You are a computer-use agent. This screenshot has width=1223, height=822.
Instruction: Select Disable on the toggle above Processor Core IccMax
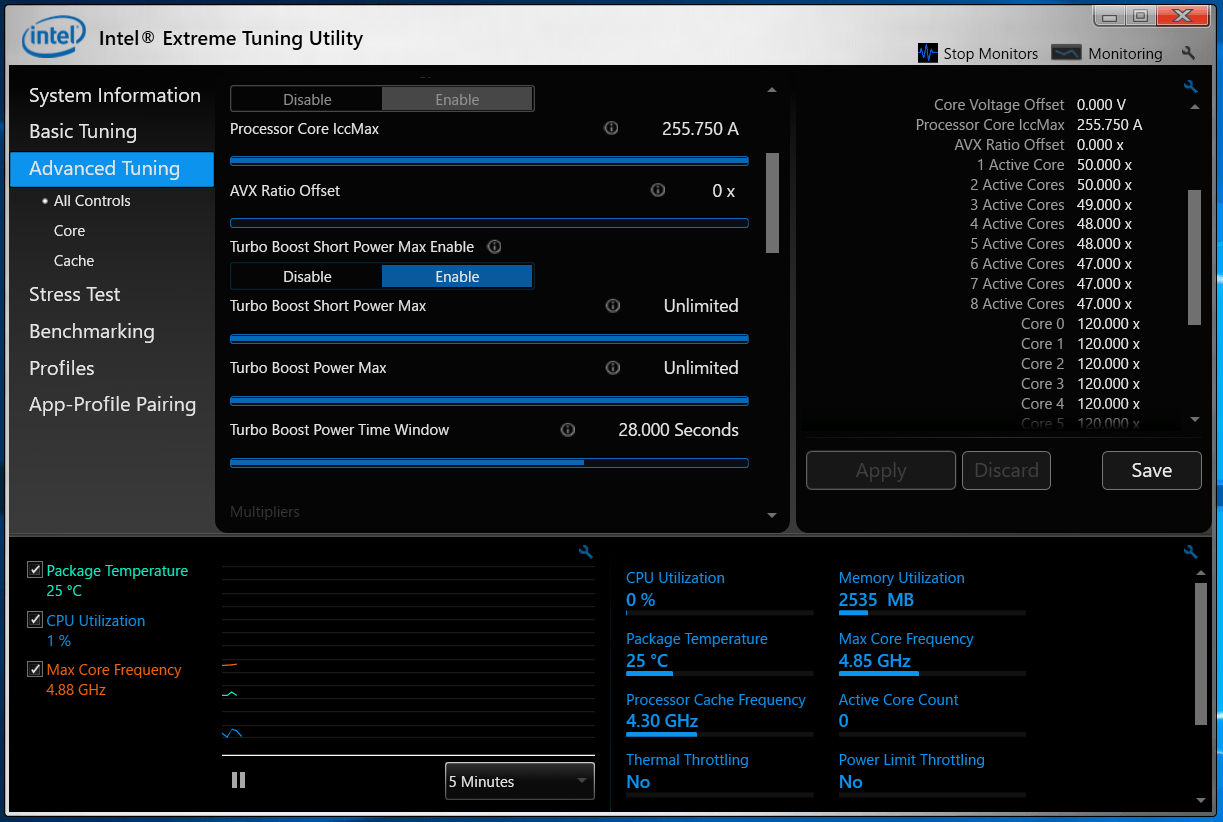coord(307,99)
